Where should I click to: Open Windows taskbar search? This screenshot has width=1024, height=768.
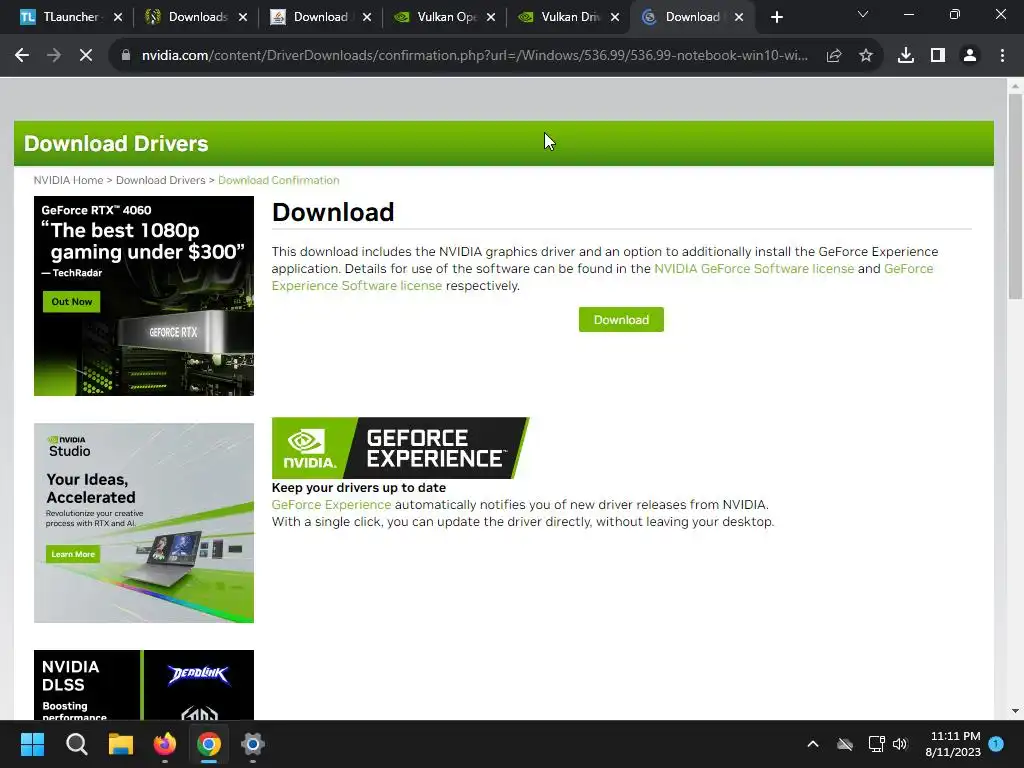pyautogui.click(x=76, y=744)
